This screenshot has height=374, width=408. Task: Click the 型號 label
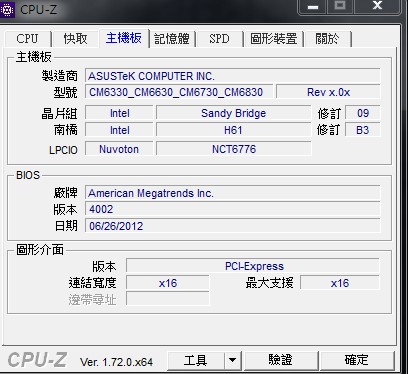pyautogui.click(x=66, y=92)
